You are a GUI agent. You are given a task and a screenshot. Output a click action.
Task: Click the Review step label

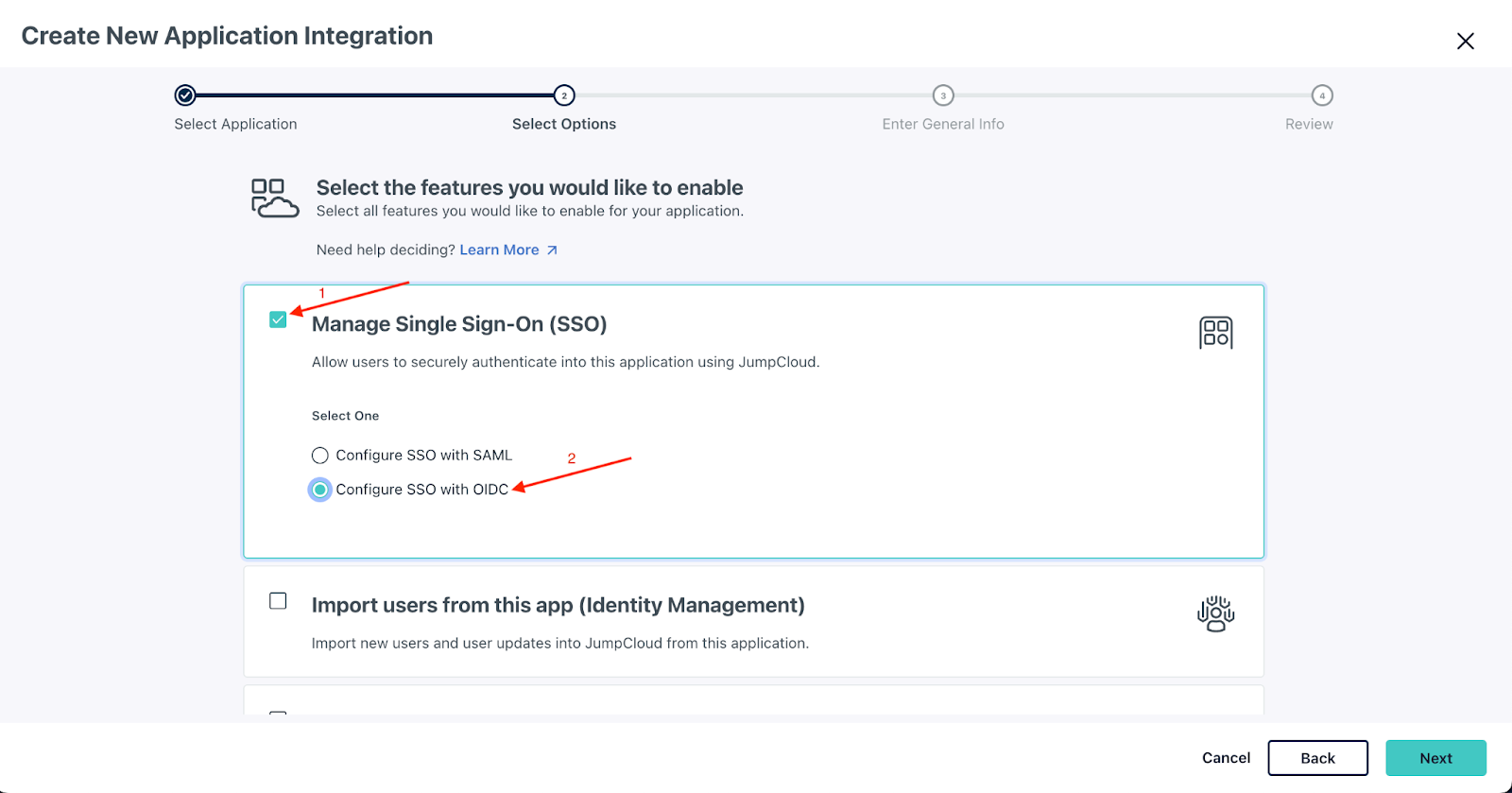click(x=1309, y=124)
